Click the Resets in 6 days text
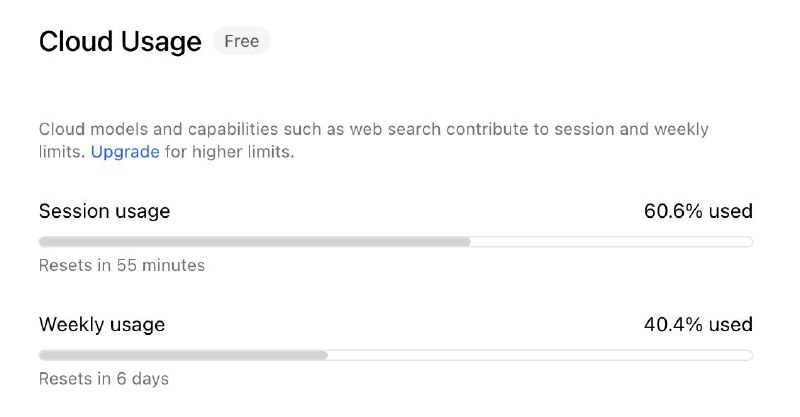800x417 pixels. click(104, 379)
